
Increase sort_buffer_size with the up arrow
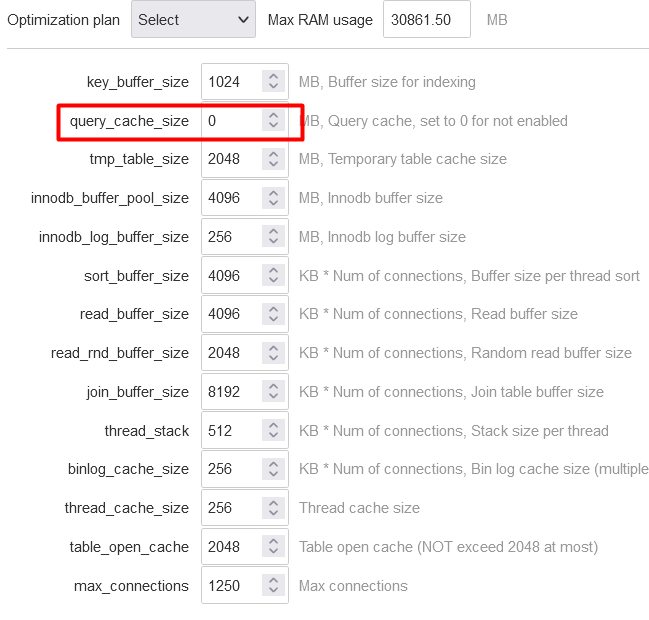tap(273, 269)
